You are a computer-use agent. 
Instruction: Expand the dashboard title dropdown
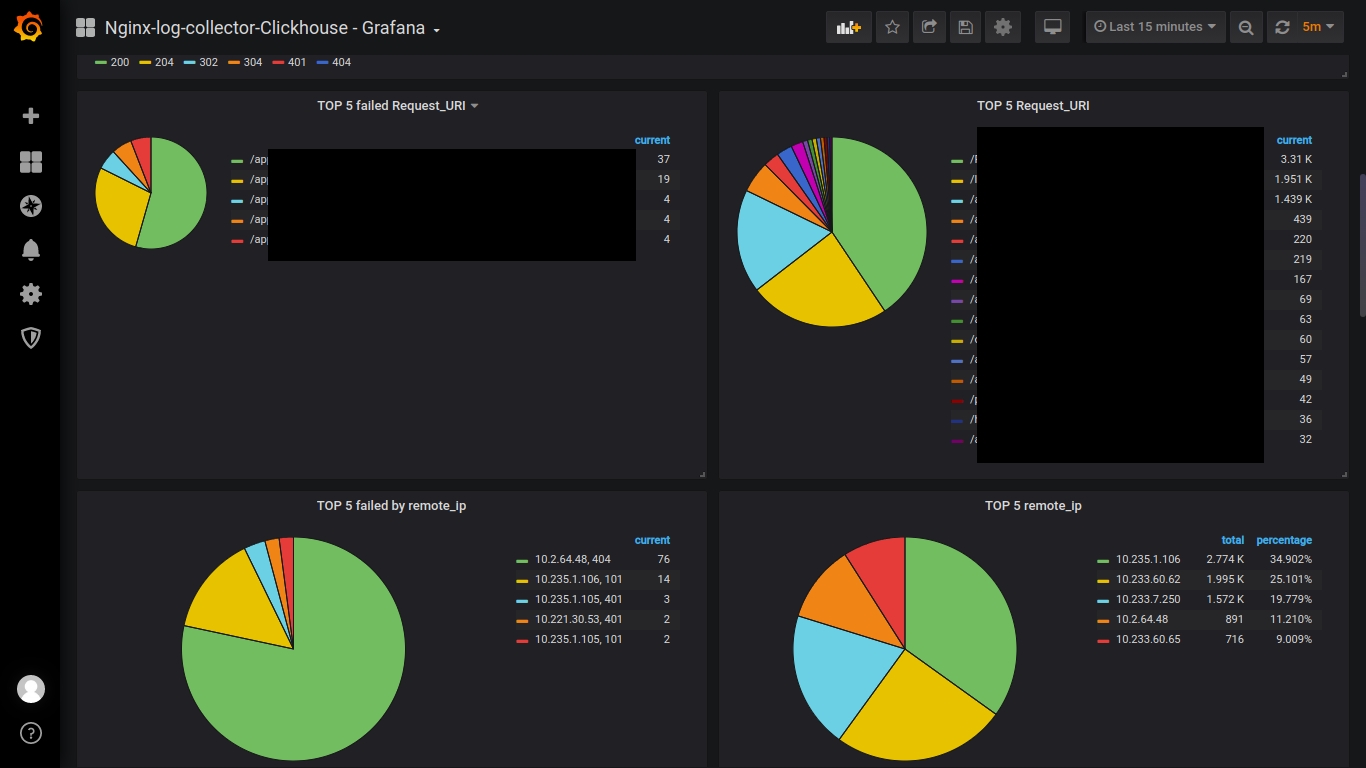(x=437, y=29)
